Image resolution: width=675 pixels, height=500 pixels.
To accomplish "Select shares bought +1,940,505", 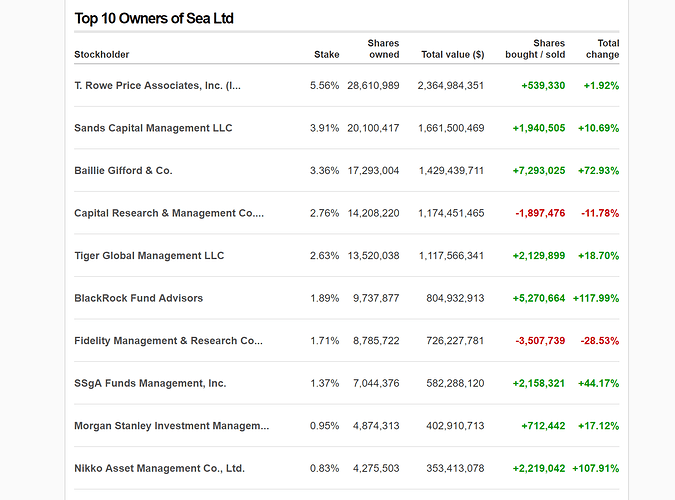I will 539,128.
